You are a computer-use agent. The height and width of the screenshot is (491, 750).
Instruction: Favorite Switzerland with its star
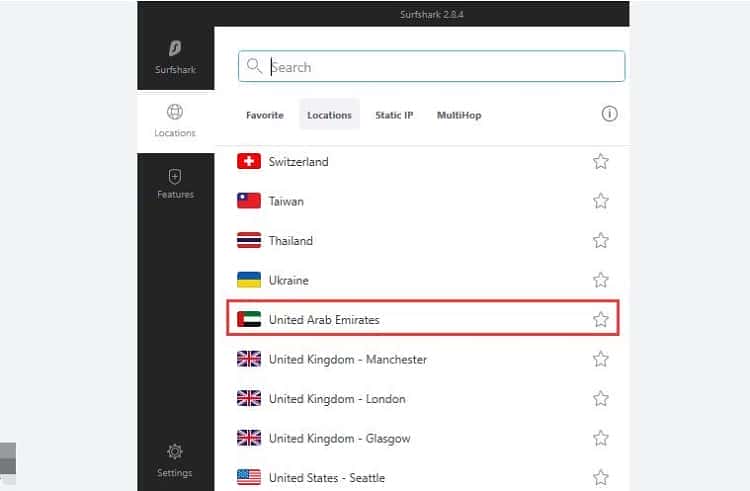(601, 162)
